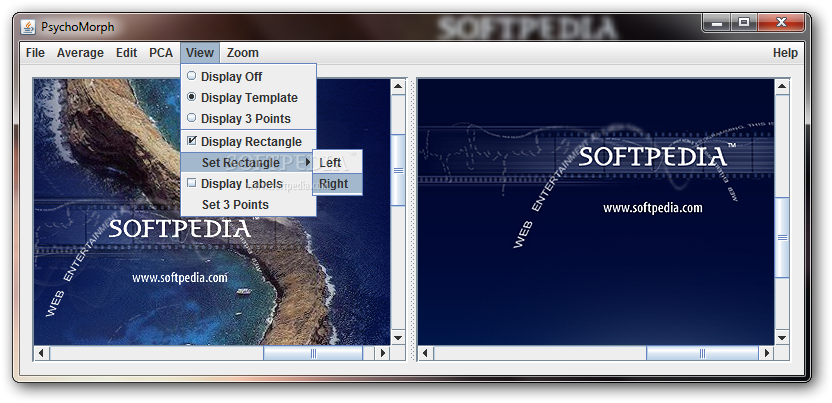
Task: Click the right panel's horizontal scrollbar thumb
Action: point(702,353)
